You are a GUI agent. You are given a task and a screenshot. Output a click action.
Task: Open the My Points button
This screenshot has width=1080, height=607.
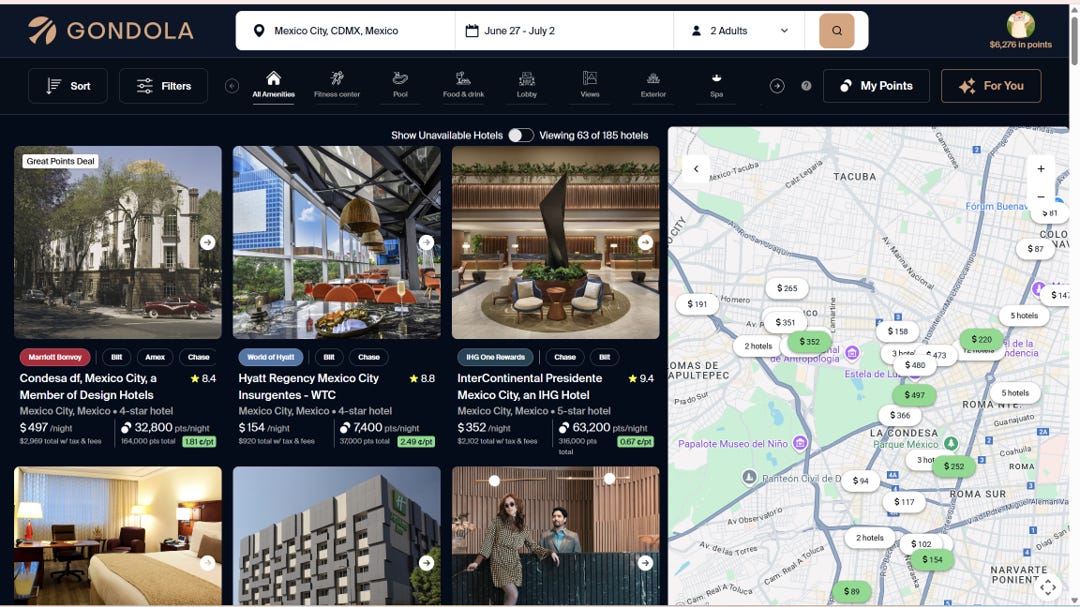(x=876, y=86)
